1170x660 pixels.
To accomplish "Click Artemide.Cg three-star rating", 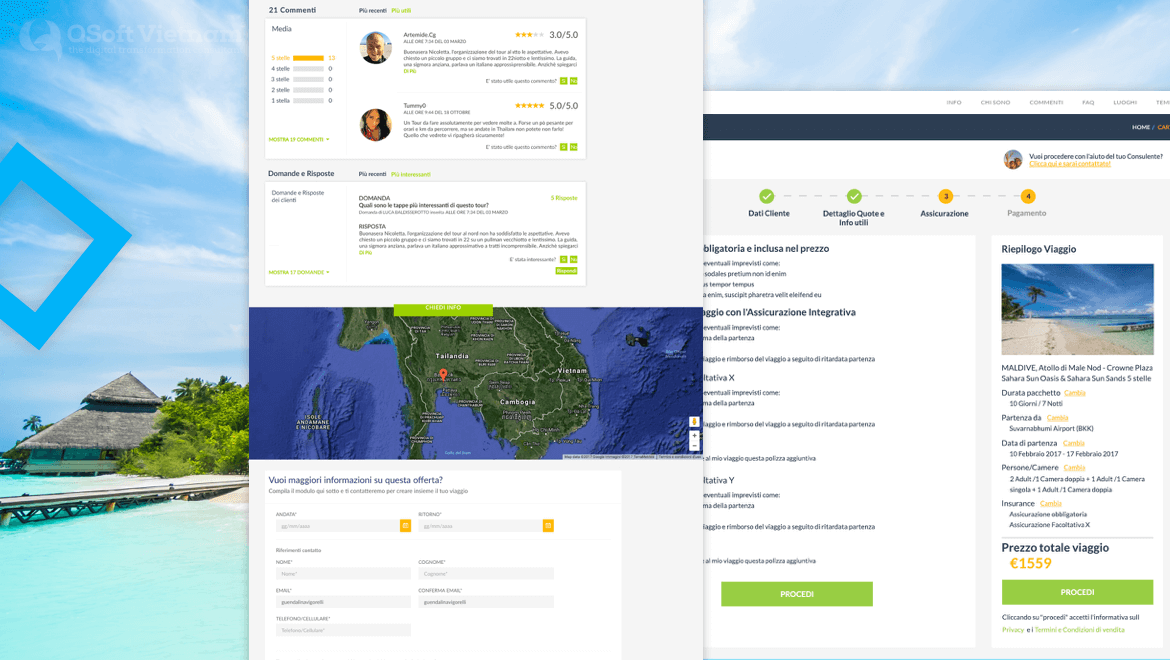I will (529, 34).
